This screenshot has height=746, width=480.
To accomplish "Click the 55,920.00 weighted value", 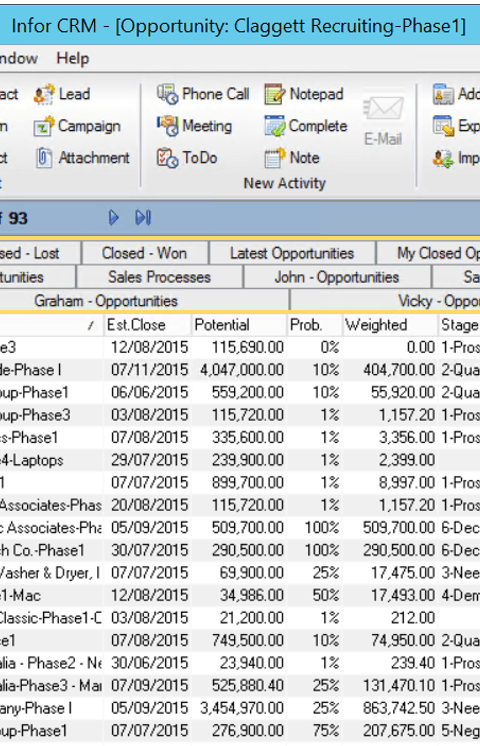I will (x=390, y=393).
